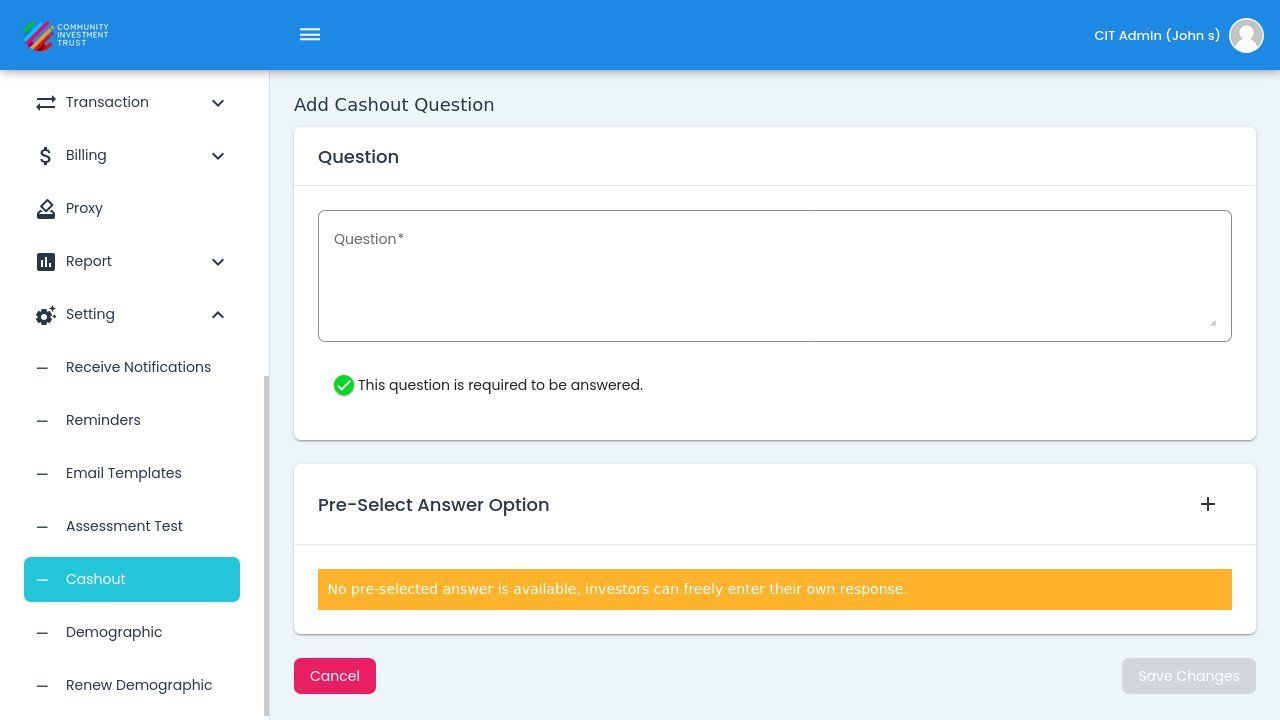Click the Setting gear icon
The height and width of the screenshot is (720, 1280).
click(x=46, y=315)
